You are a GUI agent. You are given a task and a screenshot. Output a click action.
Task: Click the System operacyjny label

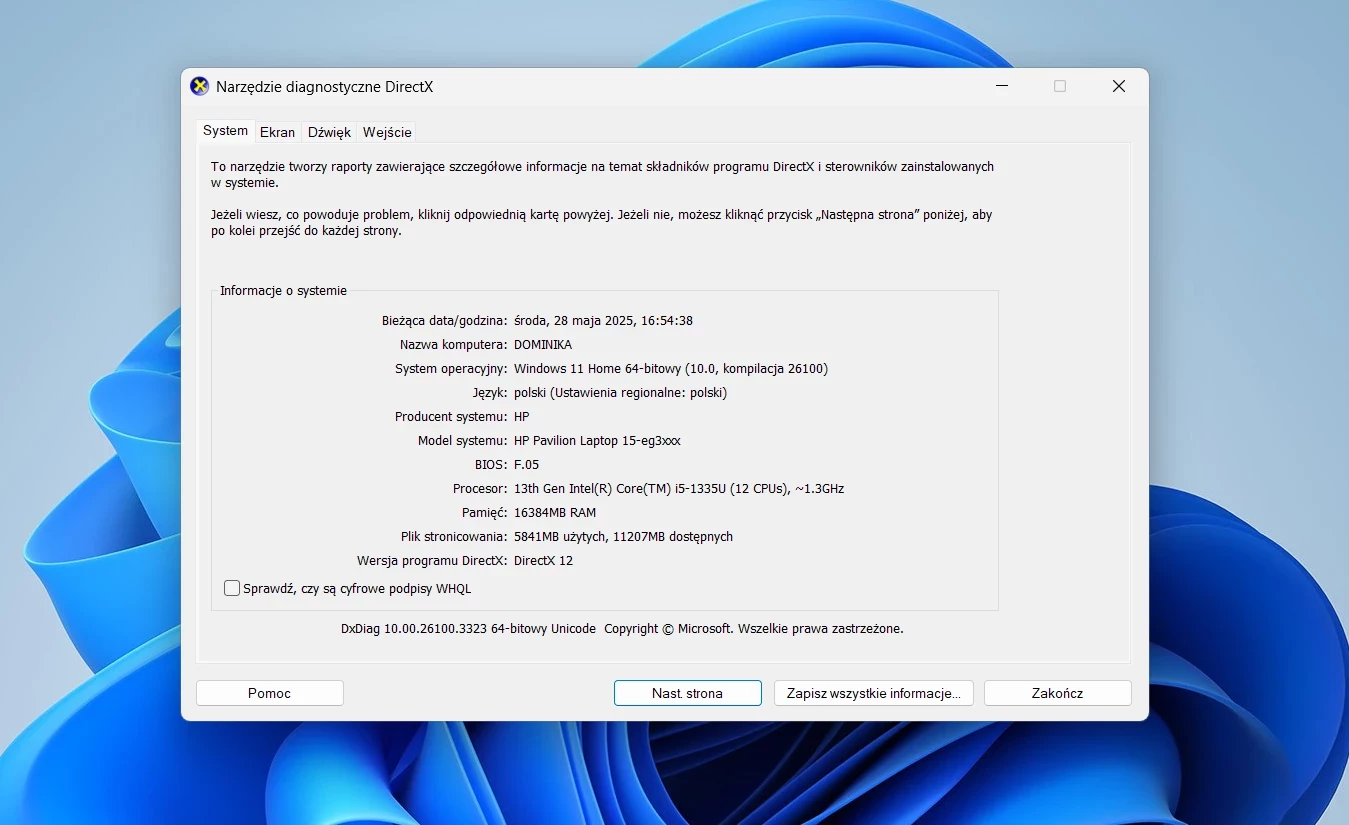pyautogui.click(x=452, y=369)
